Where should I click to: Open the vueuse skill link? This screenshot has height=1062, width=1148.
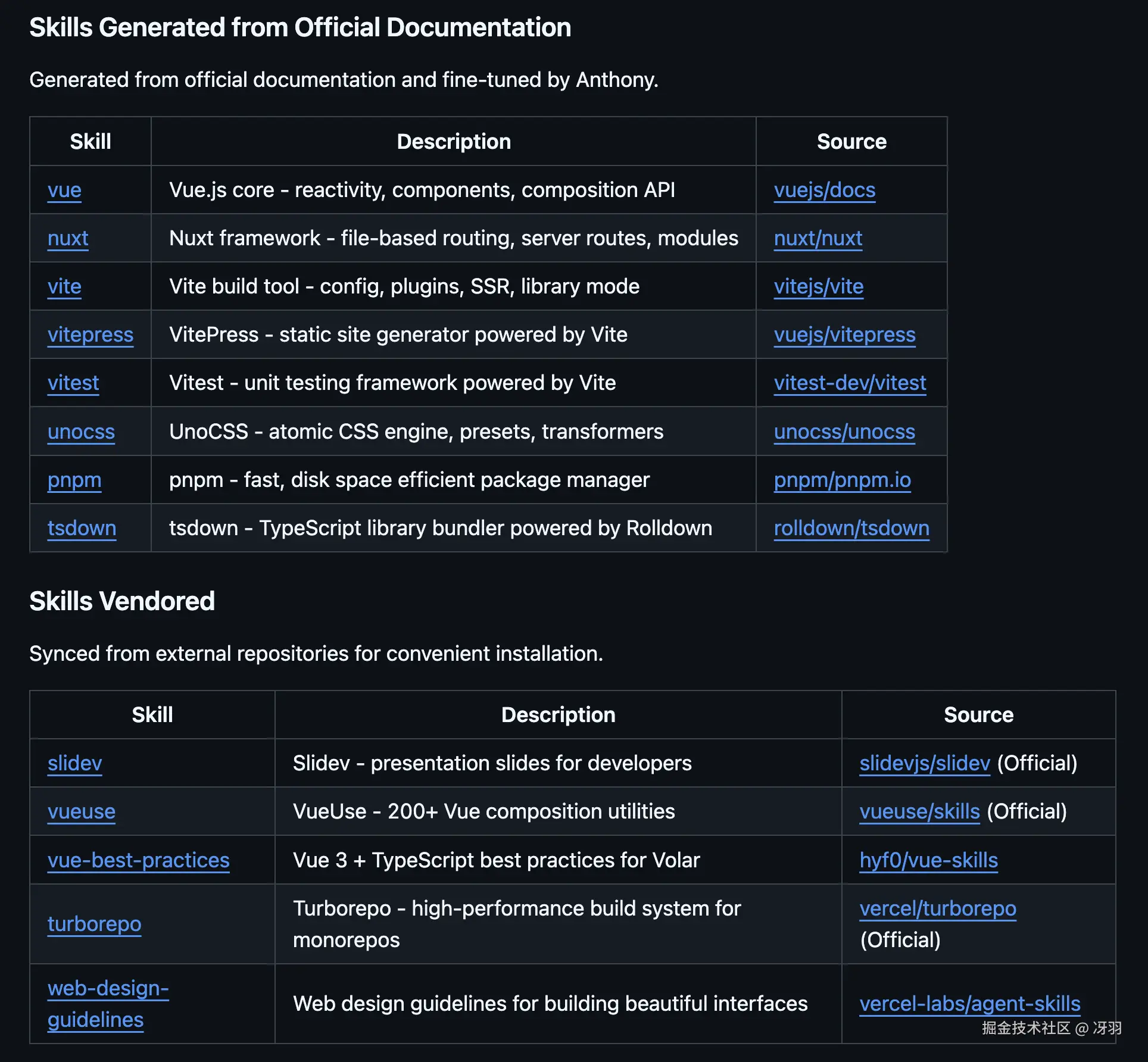82,812
